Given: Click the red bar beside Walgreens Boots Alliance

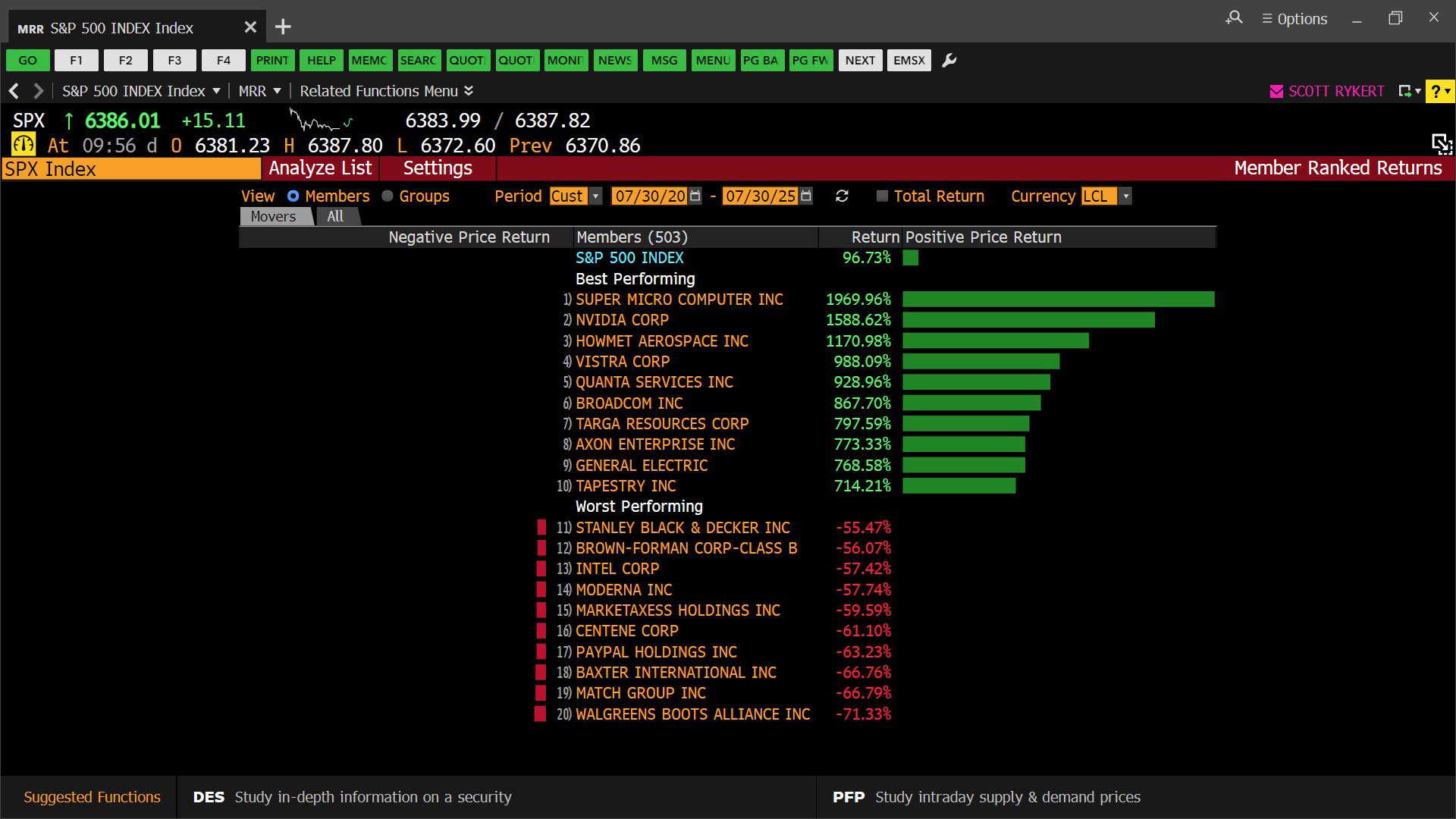Looking at the screenshot, I should click(540, 714).
